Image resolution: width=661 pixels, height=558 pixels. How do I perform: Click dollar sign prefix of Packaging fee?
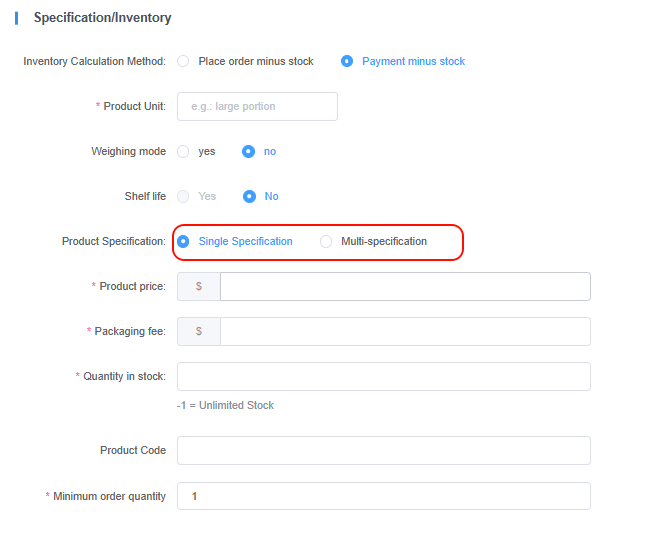[x=199, y=331]
